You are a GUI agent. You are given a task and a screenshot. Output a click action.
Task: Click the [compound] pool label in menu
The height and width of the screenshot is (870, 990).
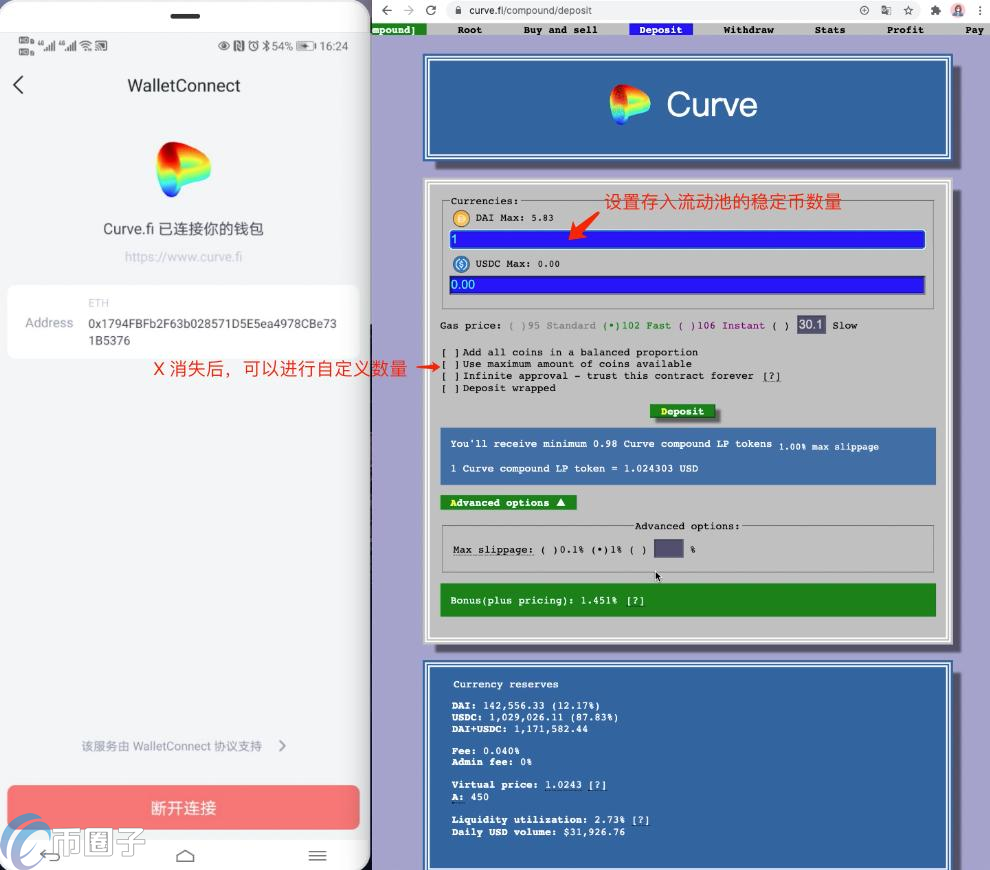[x=398, y=30]
